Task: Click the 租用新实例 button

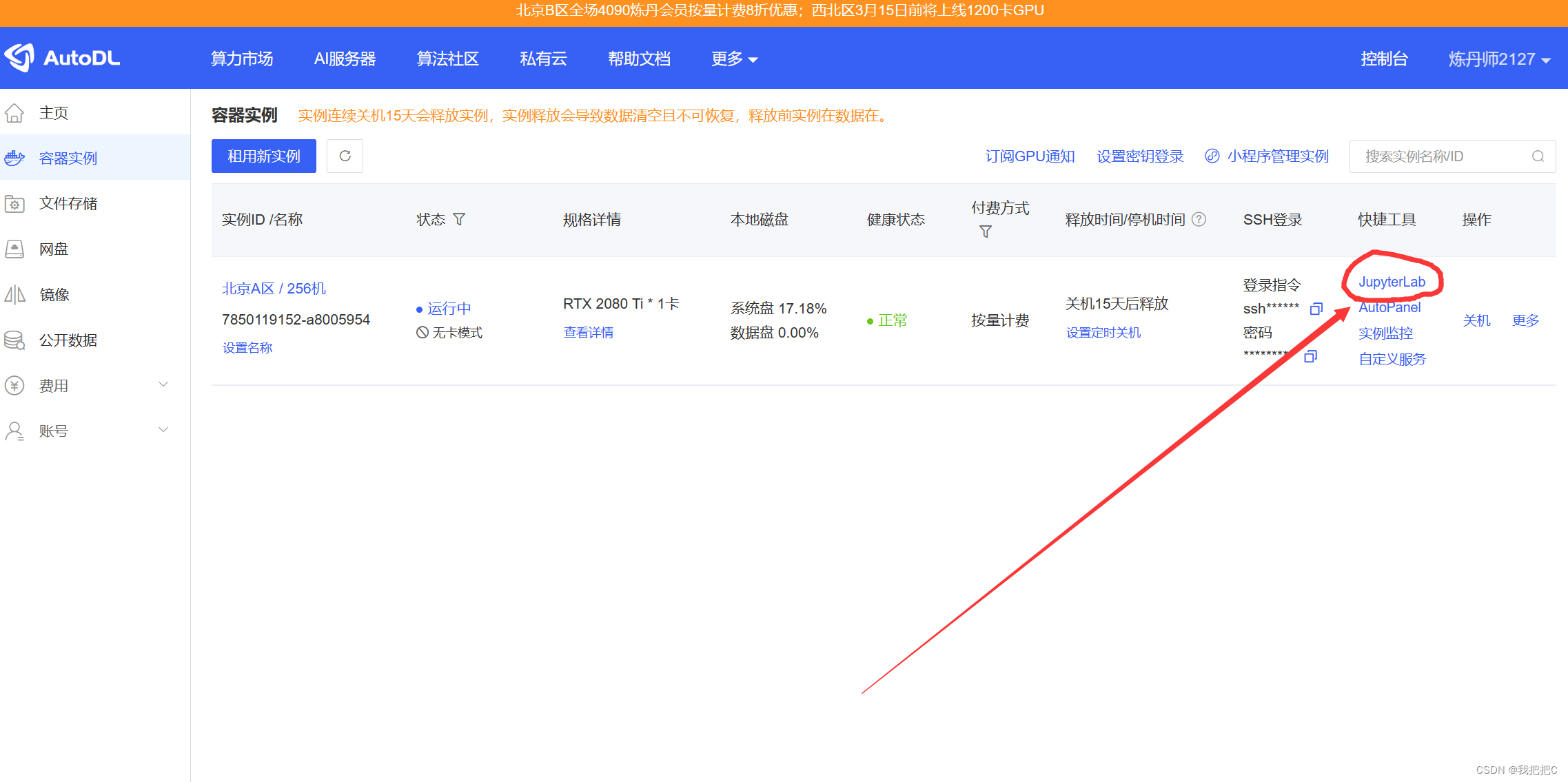Action: tap(263, 156)
